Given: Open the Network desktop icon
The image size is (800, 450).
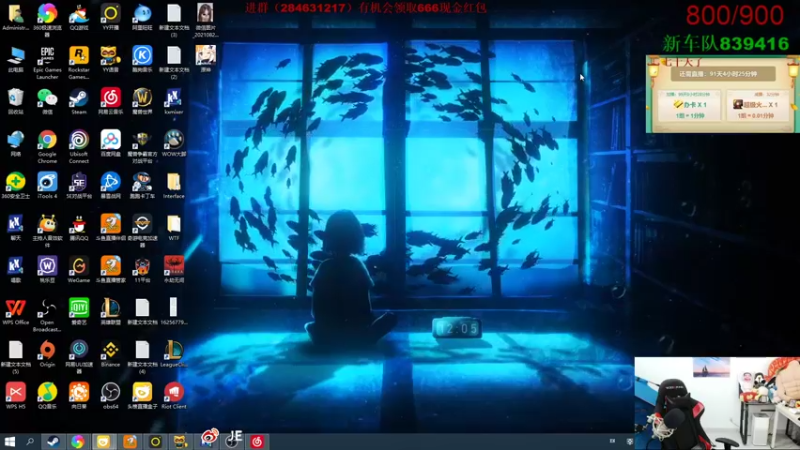Looking at the screenshot, I should 16,143.
